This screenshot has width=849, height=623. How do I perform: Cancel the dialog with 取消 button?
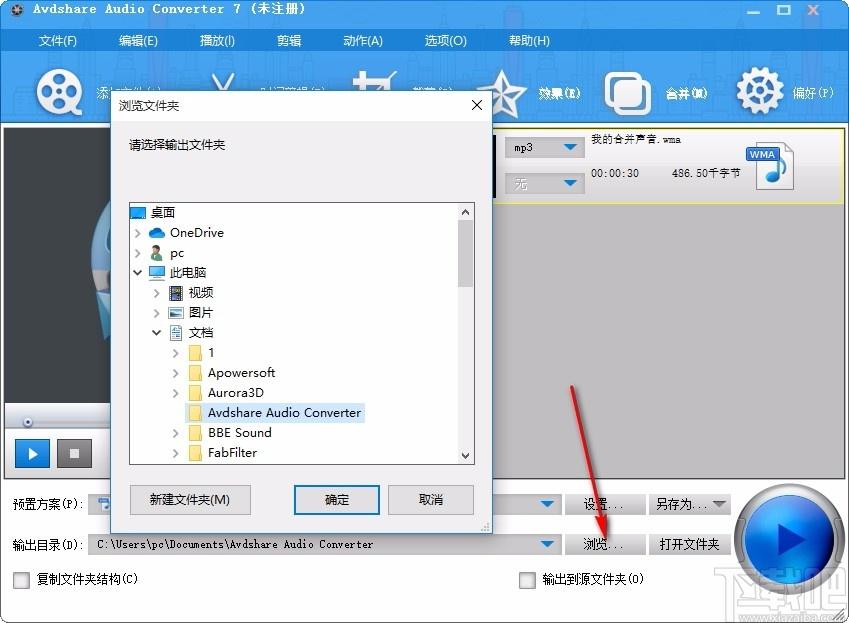(431, 500)
